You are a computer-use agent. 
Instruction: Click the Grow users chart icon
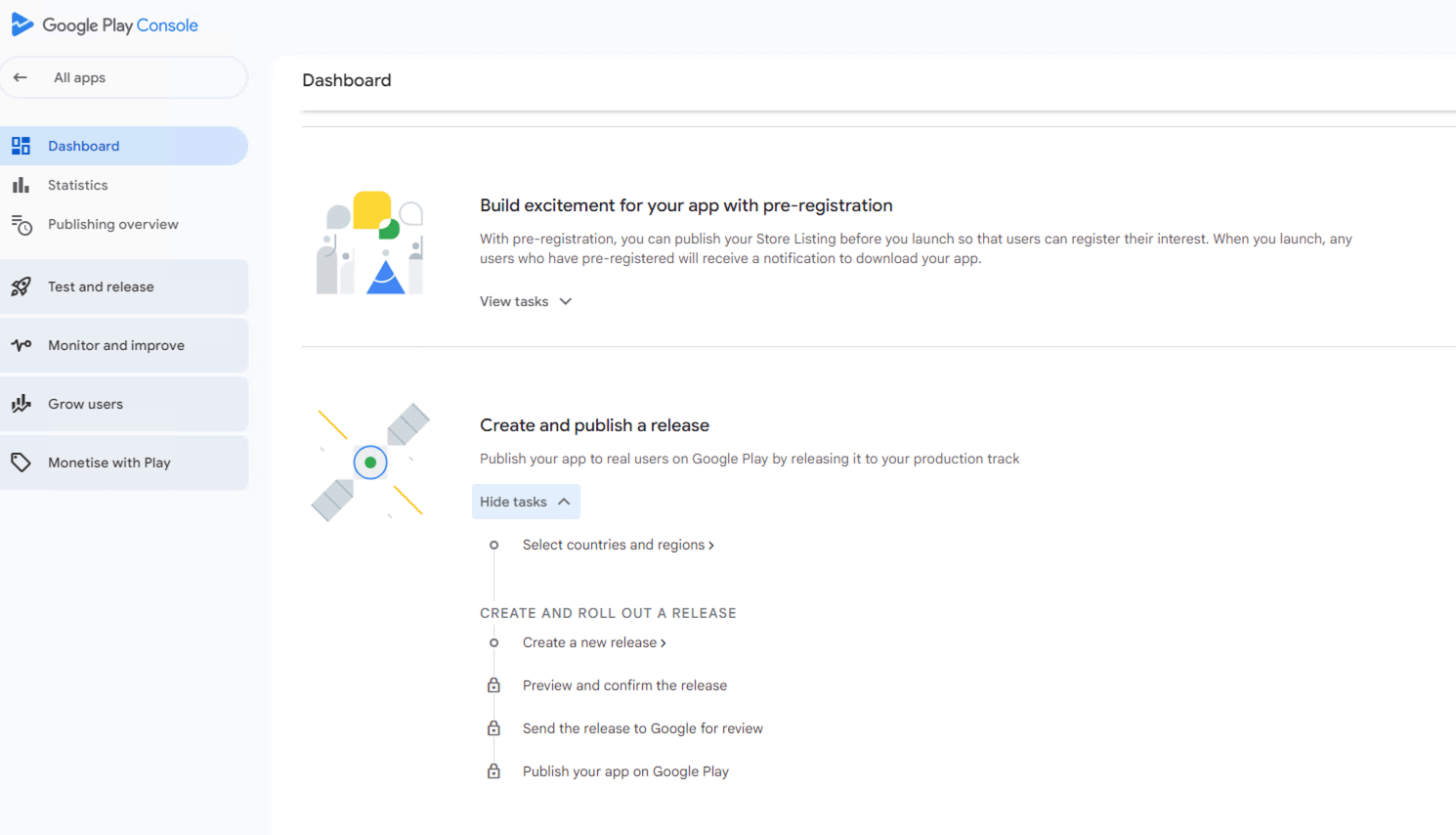coord(21,404)
